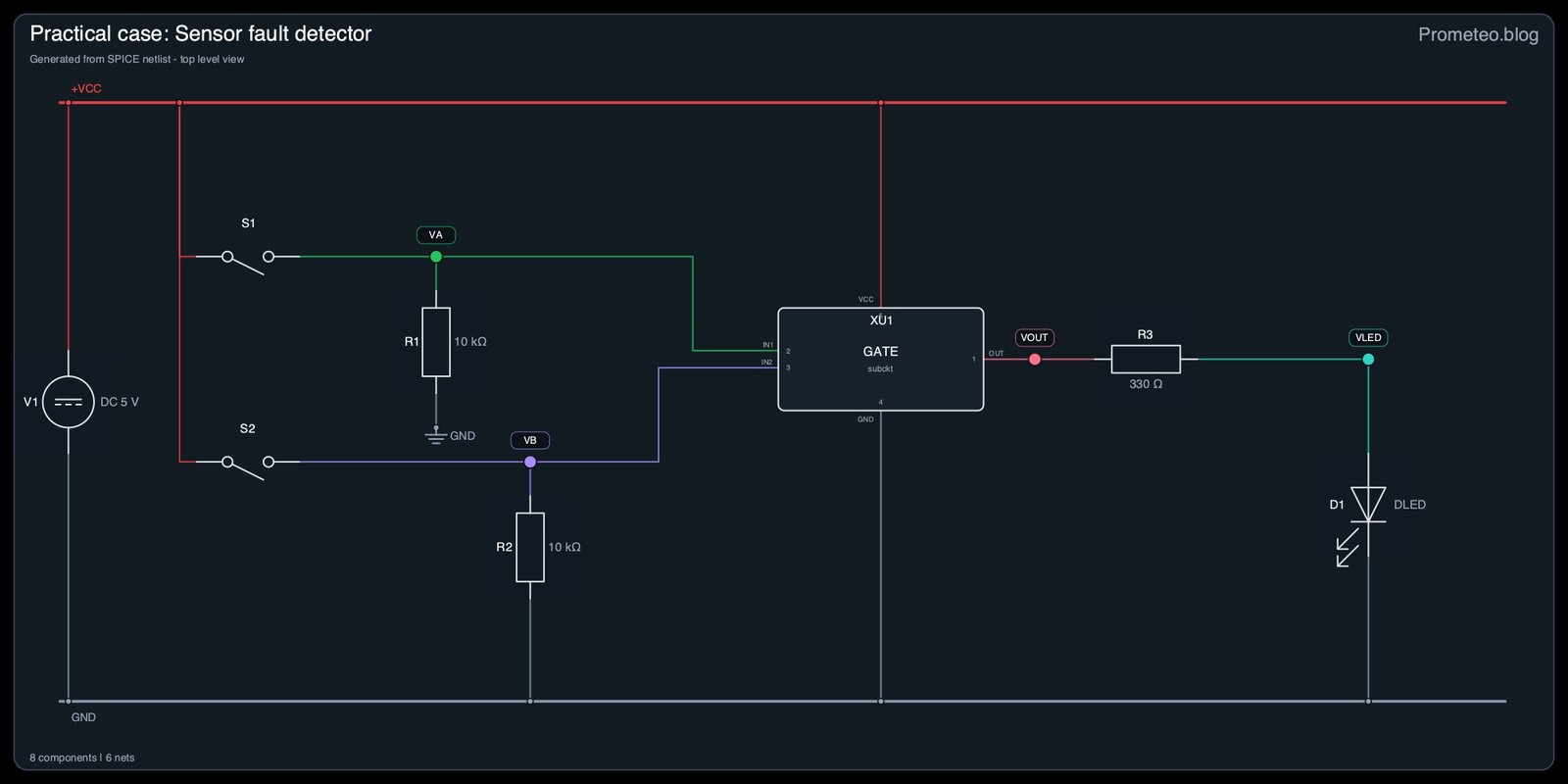The height and width of the screenshot is (784, 1568).
Task: Click the D1 reference label
Action: (x=1337, y=505)
